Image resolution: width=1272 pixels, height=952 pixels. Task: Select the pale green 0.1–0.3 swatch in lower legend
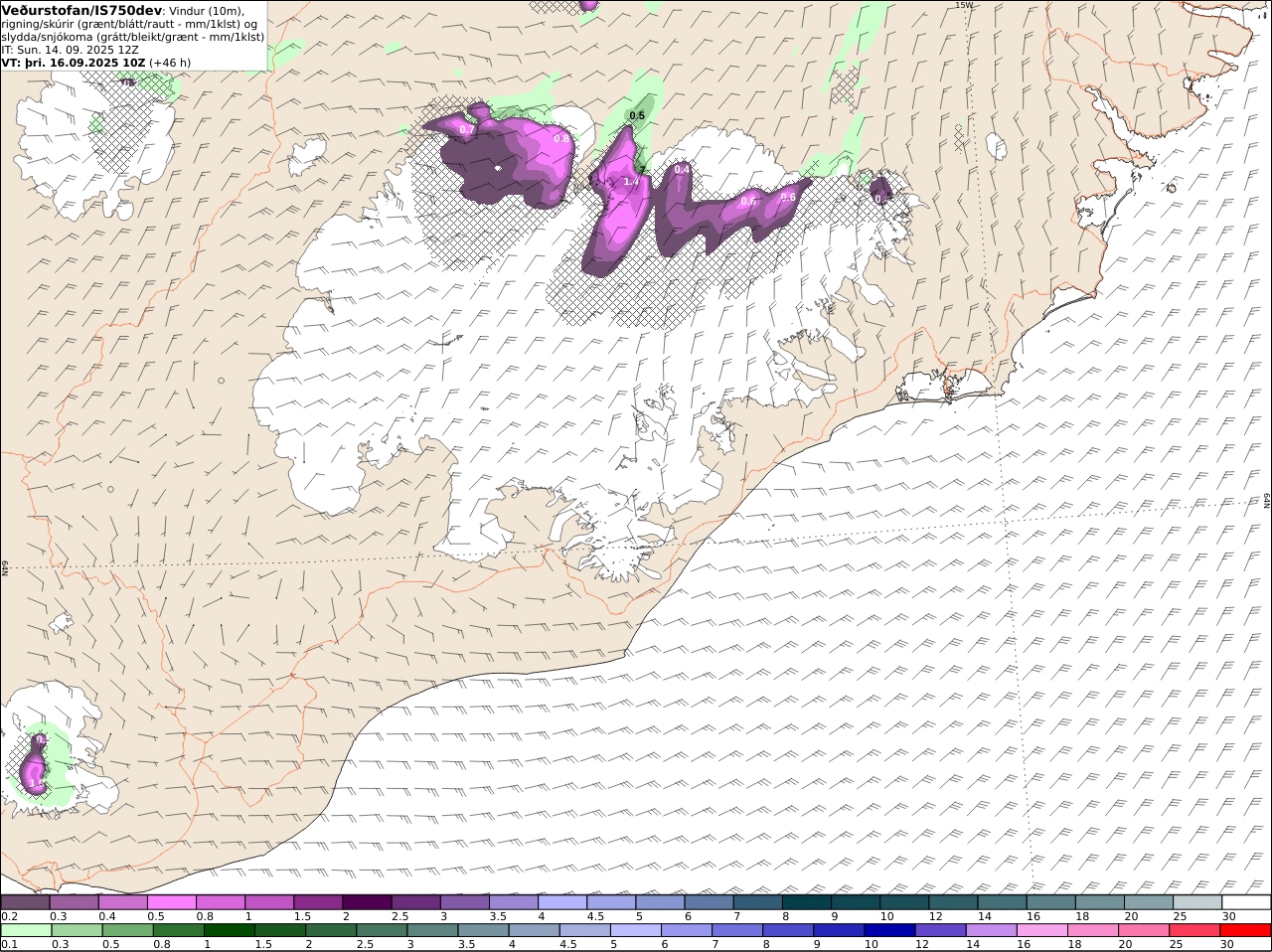coord(26,931)
